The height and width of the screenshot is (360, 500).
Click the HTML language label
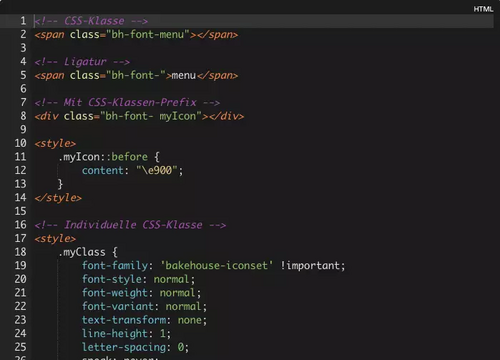tap(483, 9)
